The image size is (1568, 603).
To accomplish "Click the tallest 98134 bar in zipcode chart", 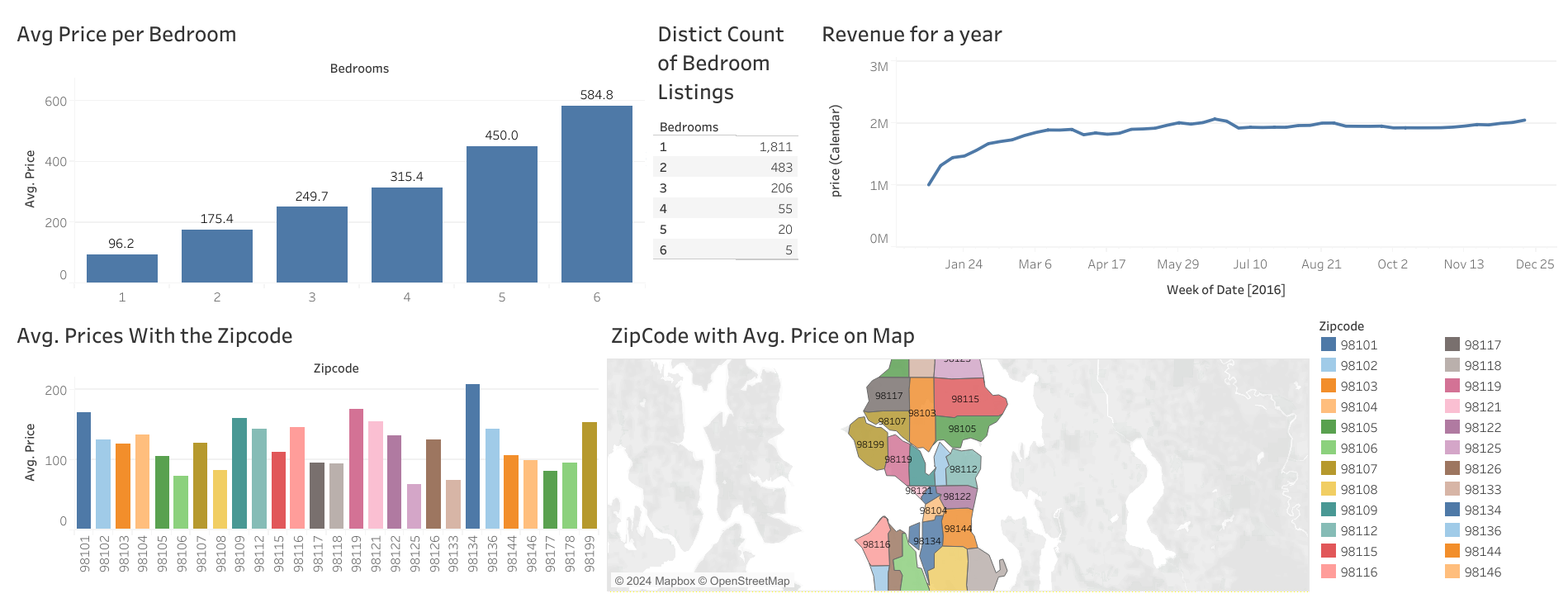I will point(472,456).
